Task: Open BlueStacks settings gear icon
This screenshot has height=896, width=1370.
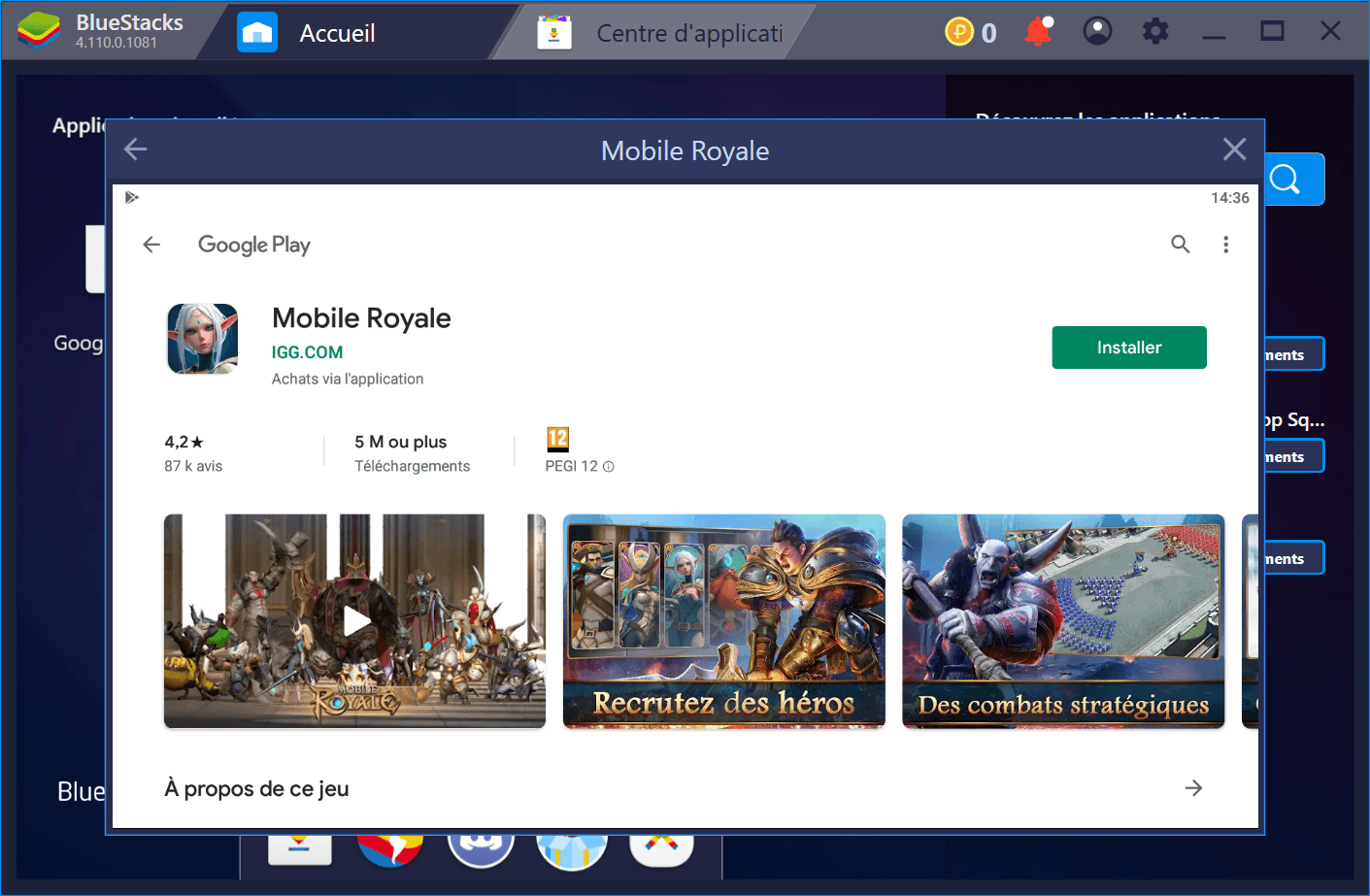Action: pyautogui.click(x=1155, y=32)
